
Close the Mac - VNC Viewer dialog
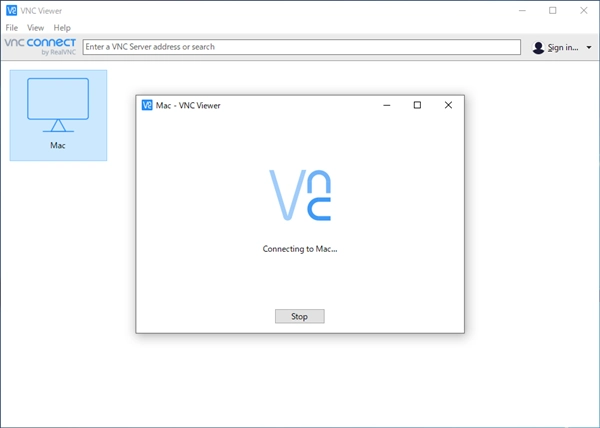pos(448,105)
